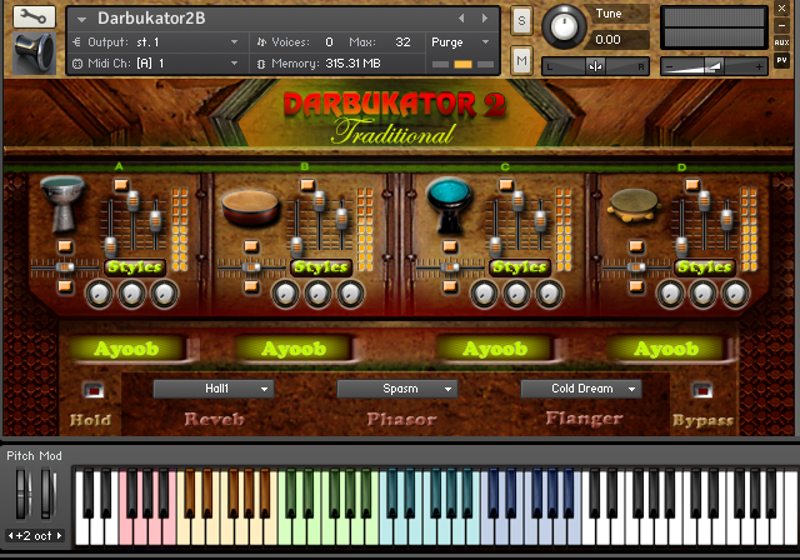This screenshot has height=560, width=800.
Task: Open the Purge dropdown menu
Action: [x=460, y=42]
